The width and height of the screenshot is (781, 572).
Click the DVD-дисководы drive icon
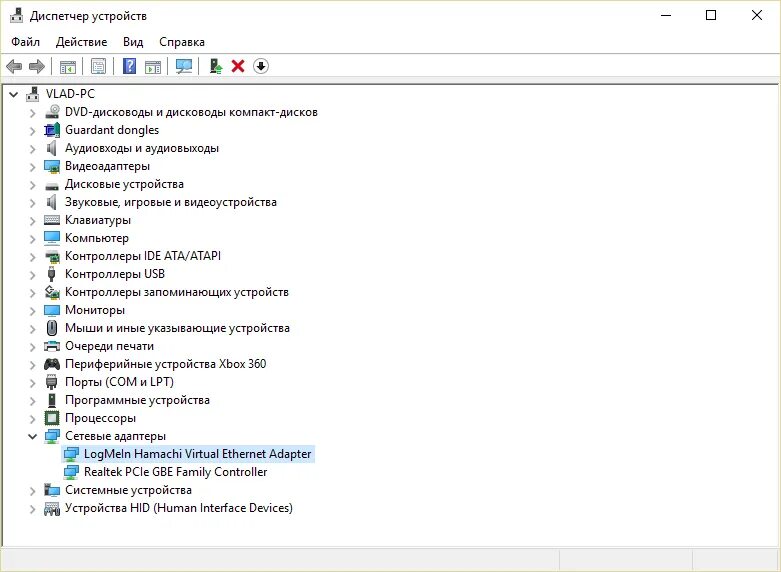52,112
